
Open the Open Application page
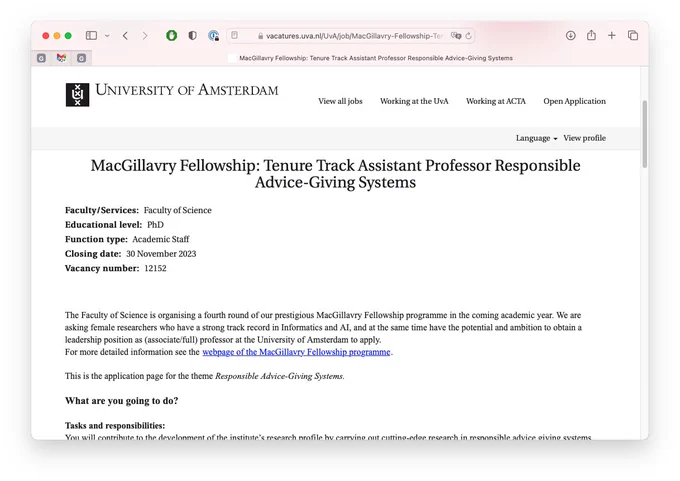(x=575, y=101)
